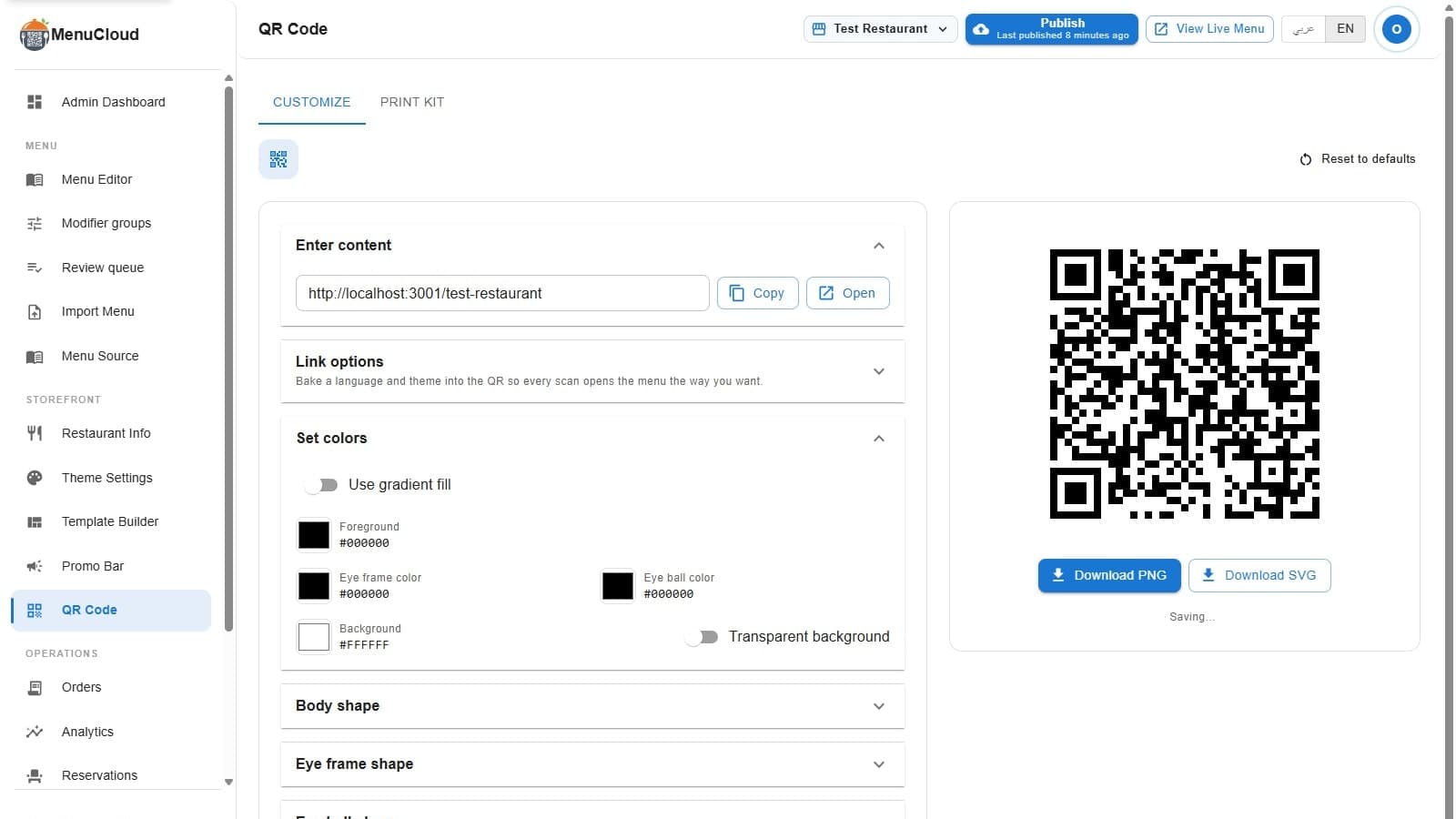The width and height of the screenshot is (1456, 819).
Task: Click the sidebar scroll up arrow
Action: pyautogui.click(x=228, y=78)
